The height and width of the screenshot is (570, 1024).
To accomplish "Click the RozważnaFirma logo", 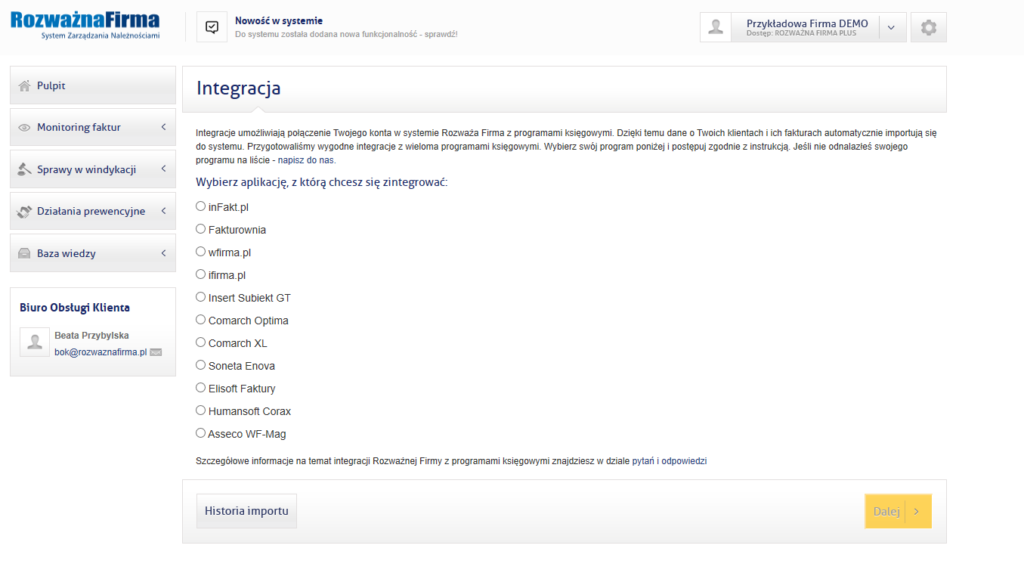I will pos(85,25).
